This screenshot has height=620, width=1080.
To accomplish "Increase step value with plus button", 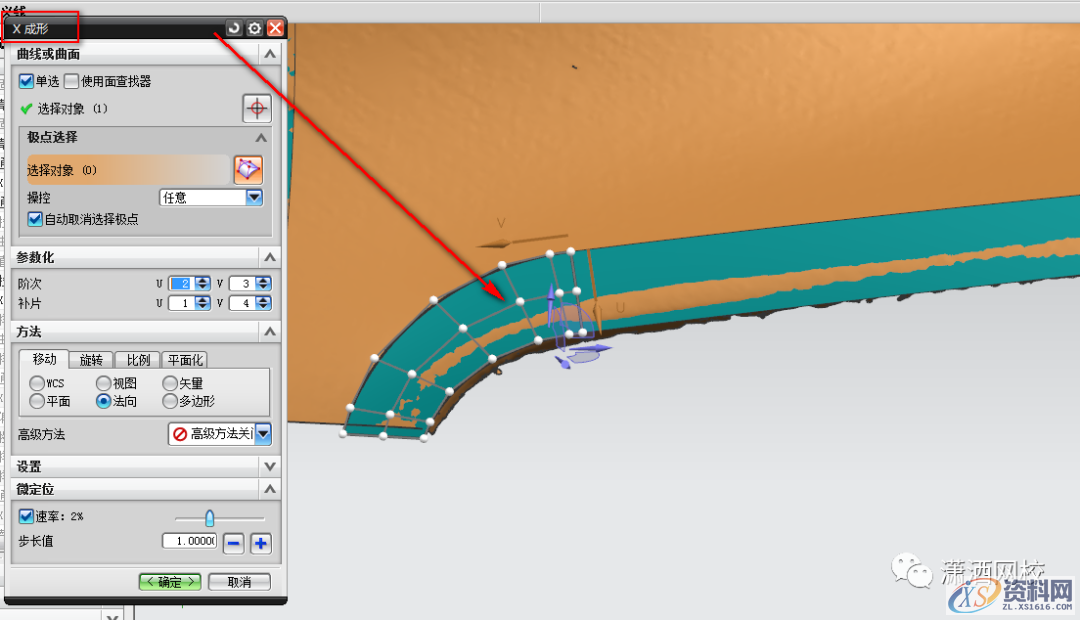I will (x=261, y=543).
